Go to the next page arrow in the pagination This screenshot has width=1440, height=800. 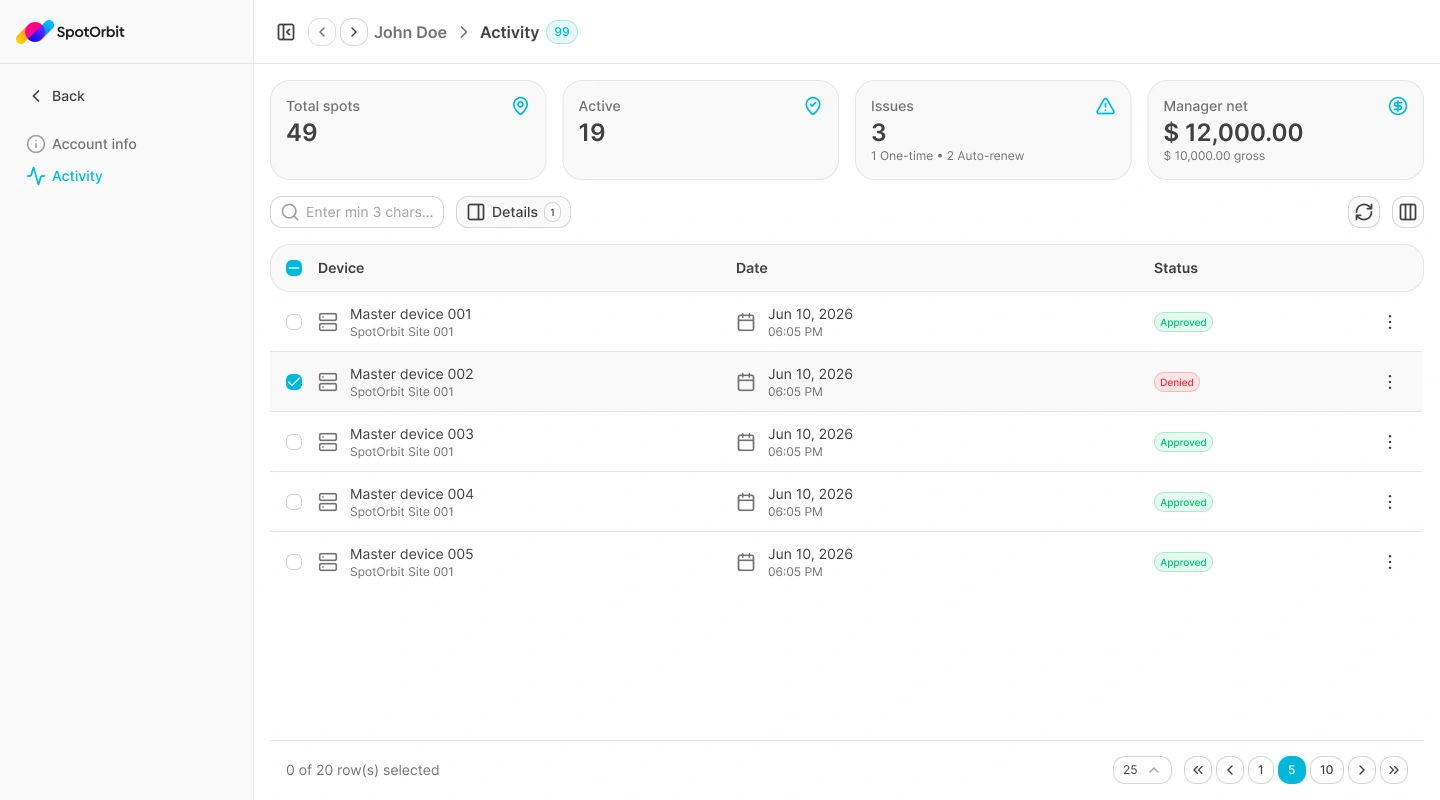tap(1362, 770)
